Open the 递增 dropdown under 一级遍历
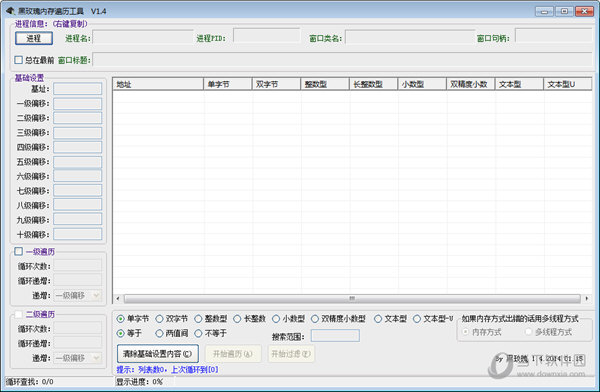 (78, 295)
